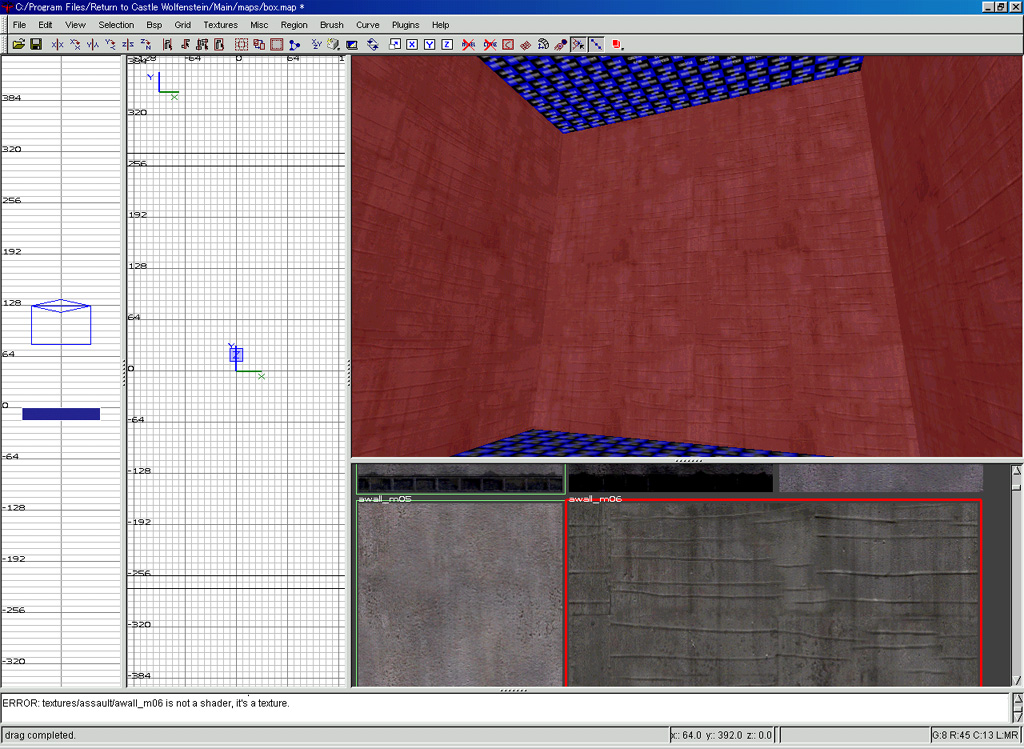This screenshot has height=749, width=1024.
Task: Rotate the selection around the Z axis
Action: tap(146, 44)
